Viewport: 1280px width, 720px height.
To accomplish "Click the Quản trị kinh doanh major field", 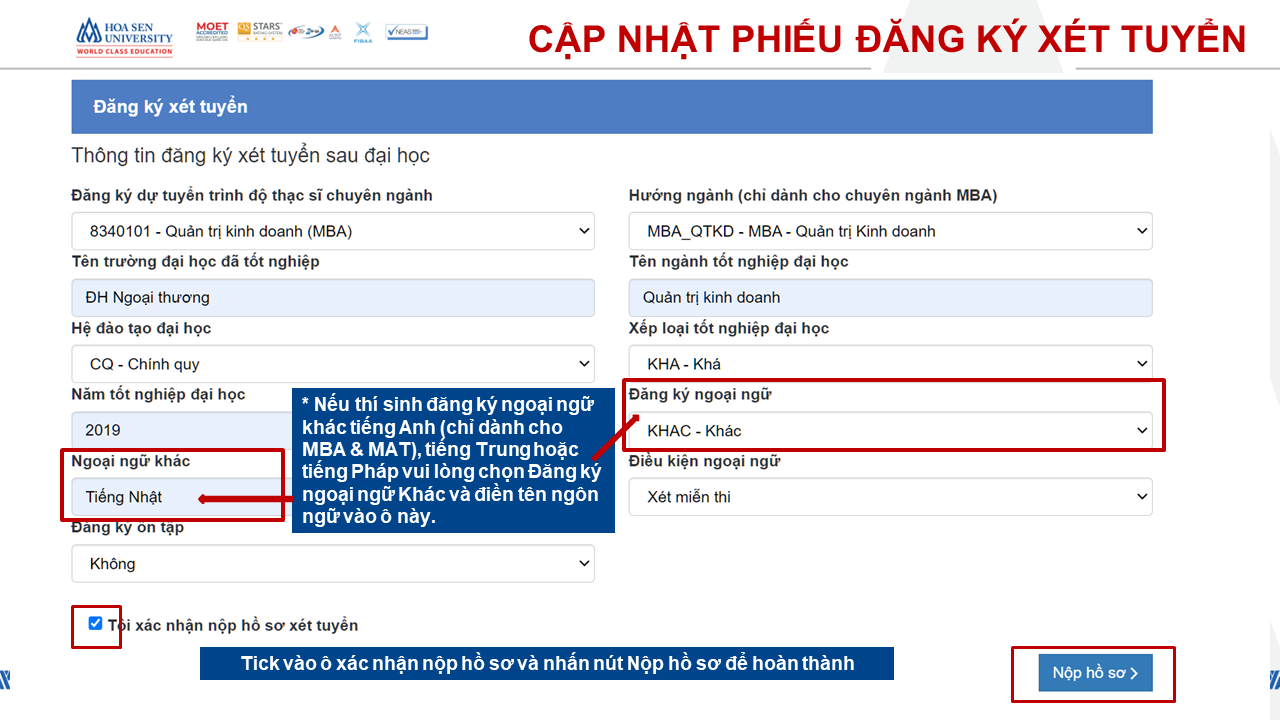I will pos(890,298).
